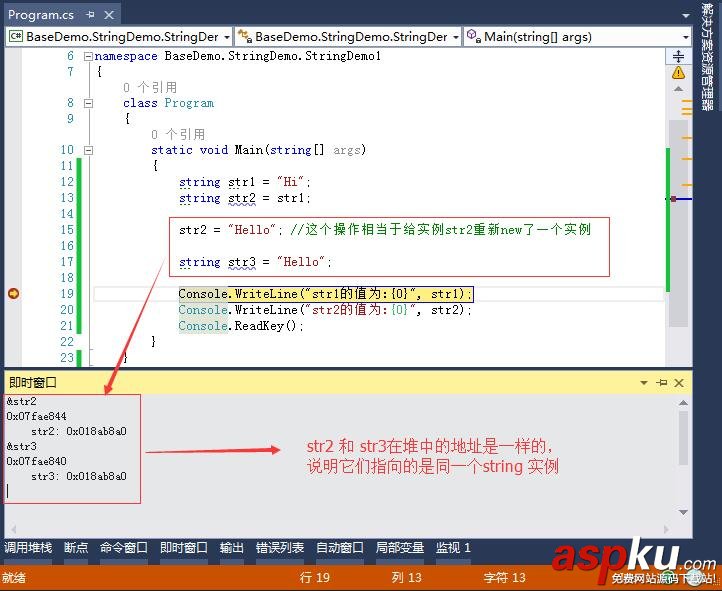Click the class icon in the type dropdown
722x591 pixels.
pyautogui.click(x=245, y=36)
